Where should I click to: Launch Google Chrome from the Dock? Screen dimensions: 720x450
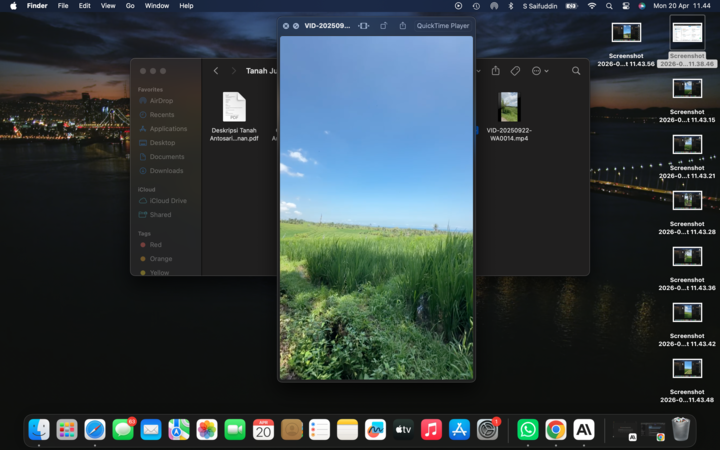click(555, 429)
